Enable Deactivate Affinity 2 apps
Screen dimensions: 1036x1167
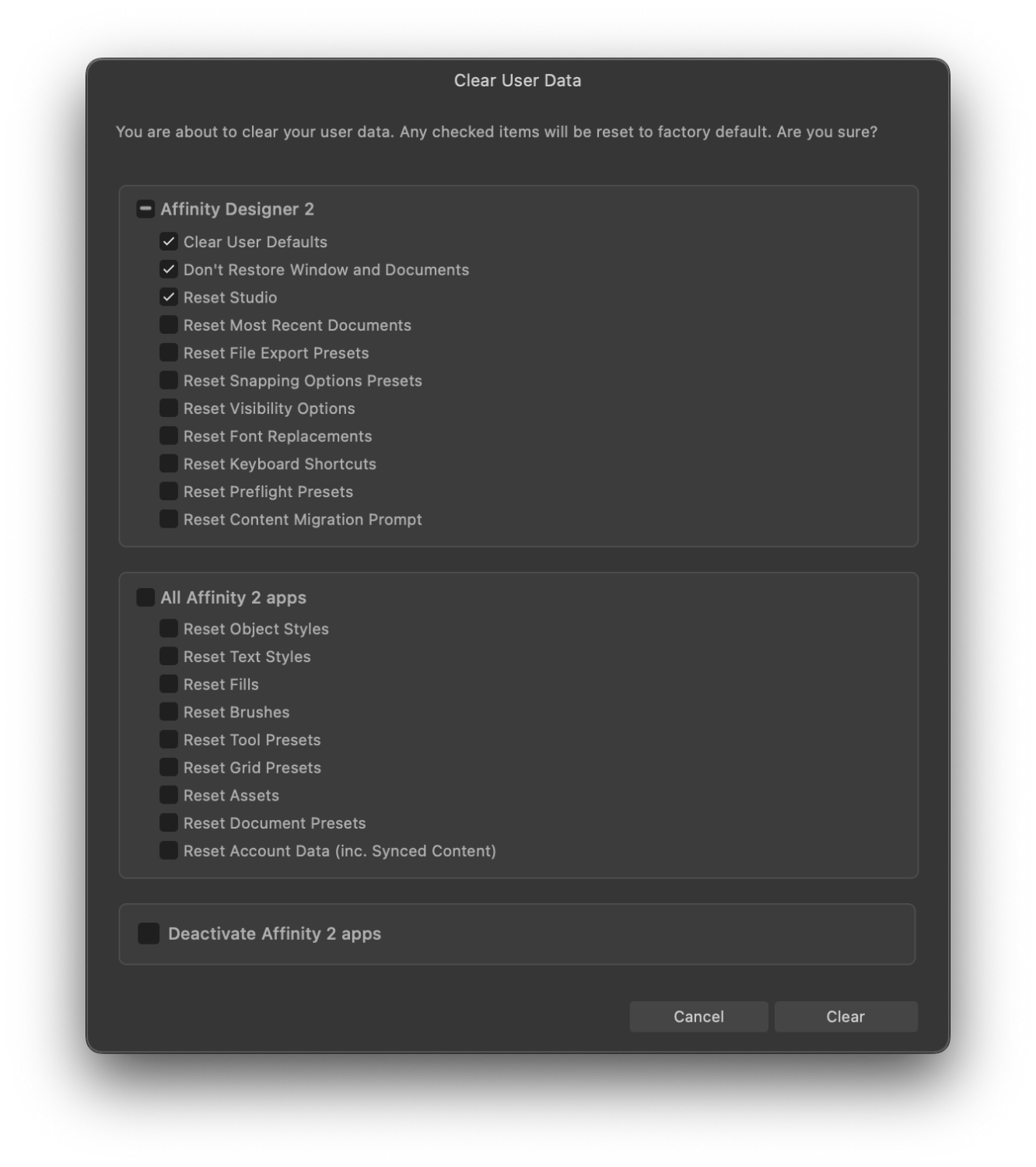[148, 934]
